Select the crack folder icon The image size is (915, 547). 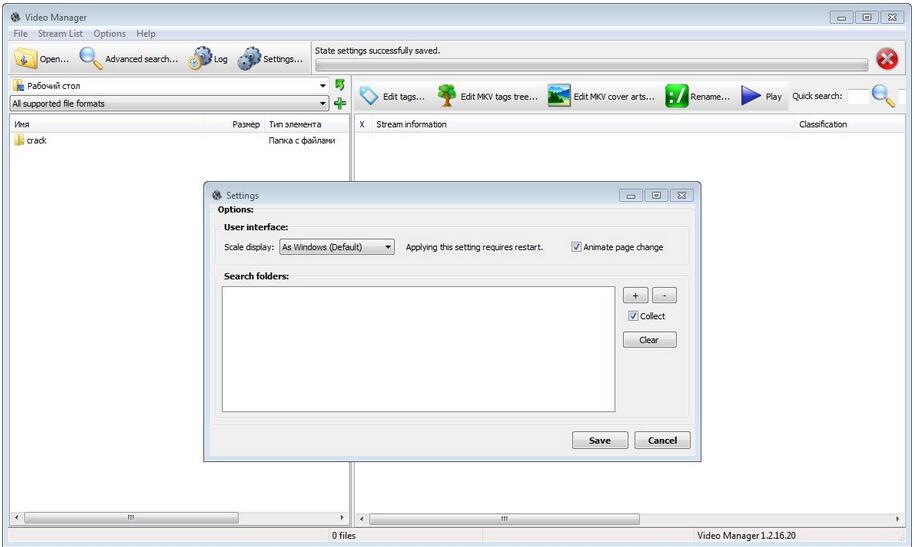click(x=19, y=140)
